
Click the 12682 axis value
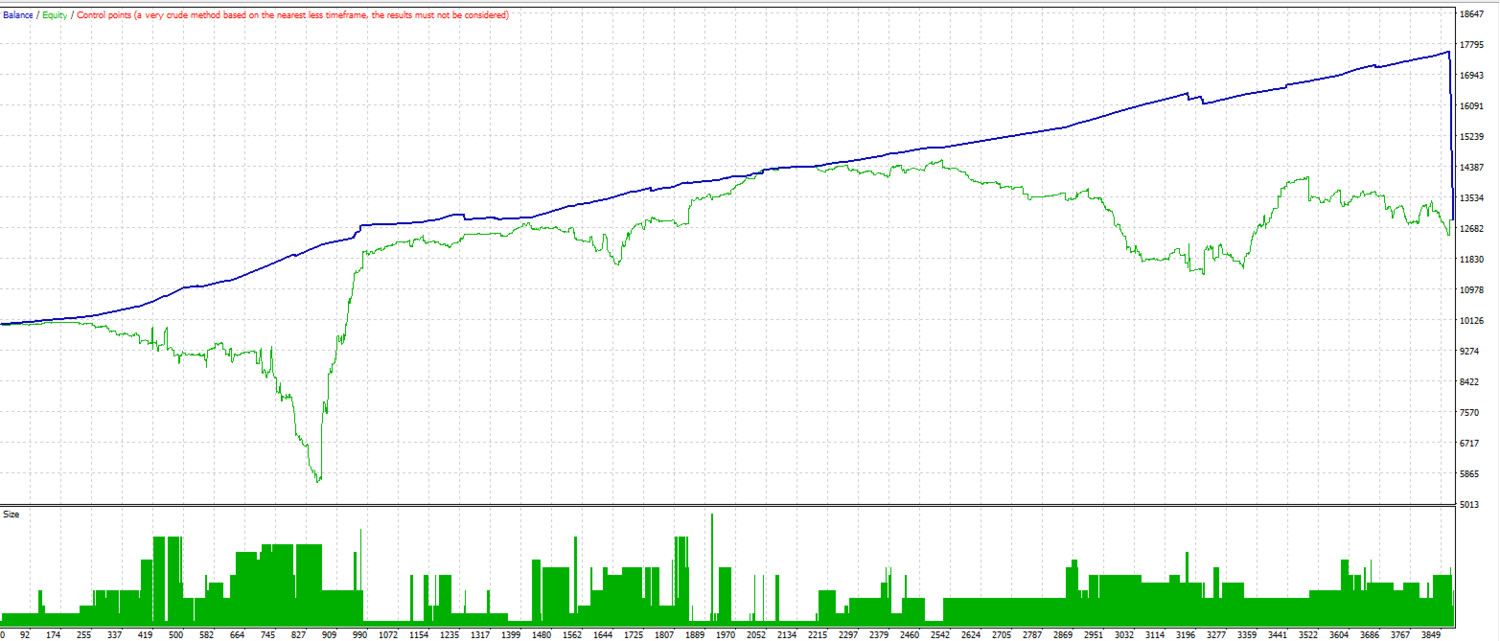point(1472,229)
